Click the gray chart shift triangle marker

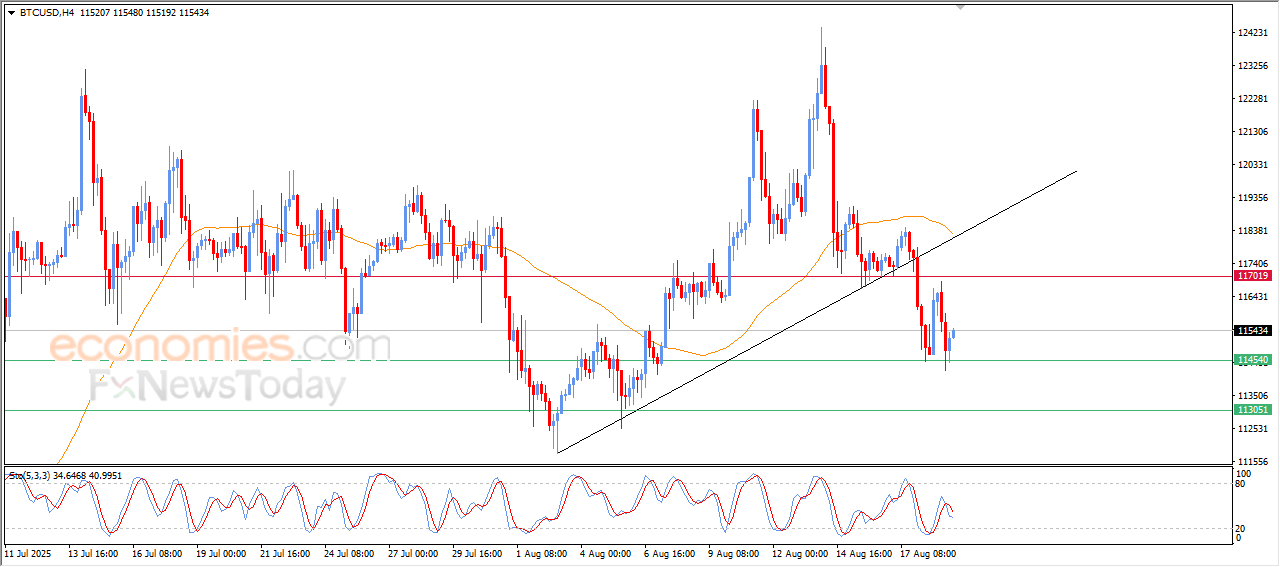(961, 8)
